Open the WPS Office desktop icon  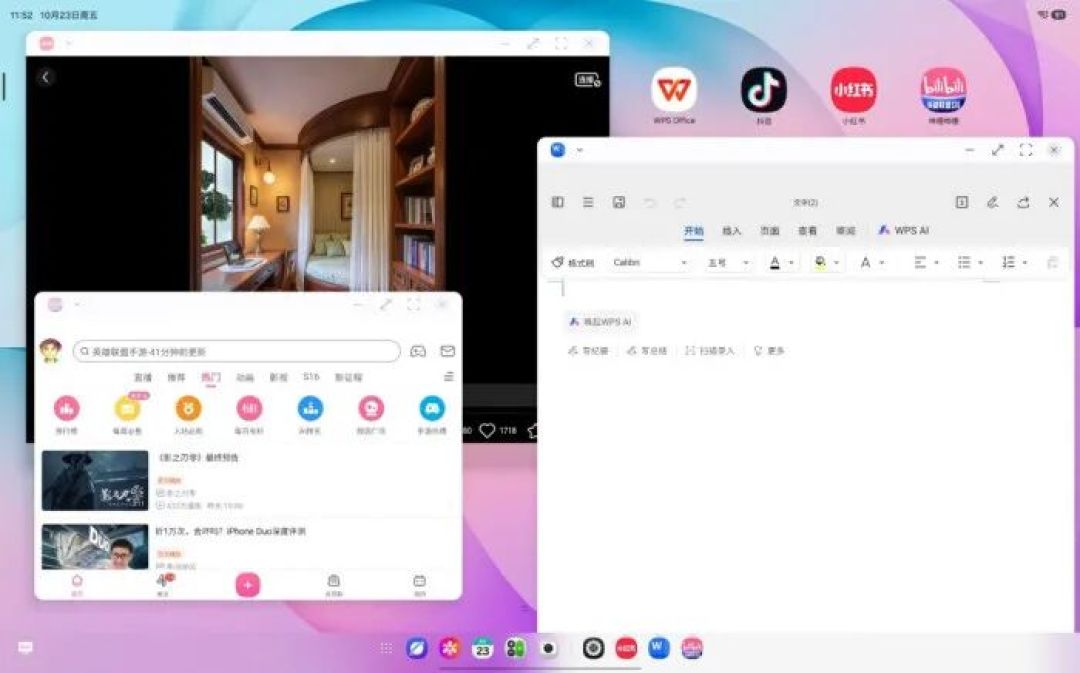(674, 90)
